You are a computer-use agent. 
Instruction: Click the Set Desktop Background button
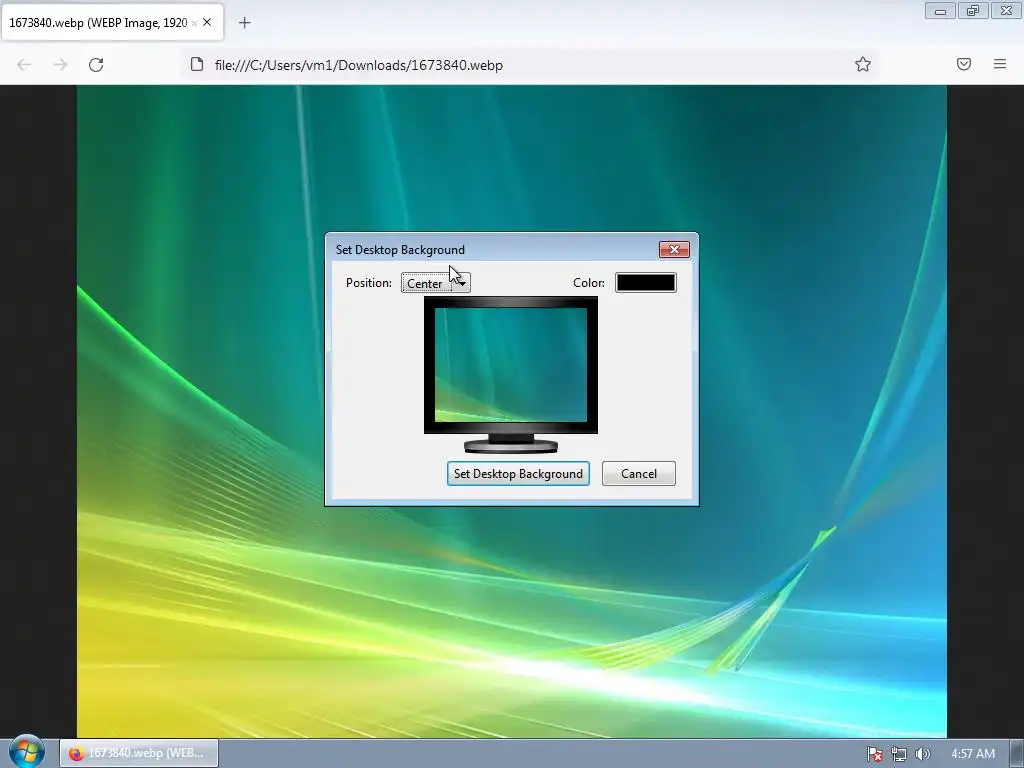(x=519, y=473)
